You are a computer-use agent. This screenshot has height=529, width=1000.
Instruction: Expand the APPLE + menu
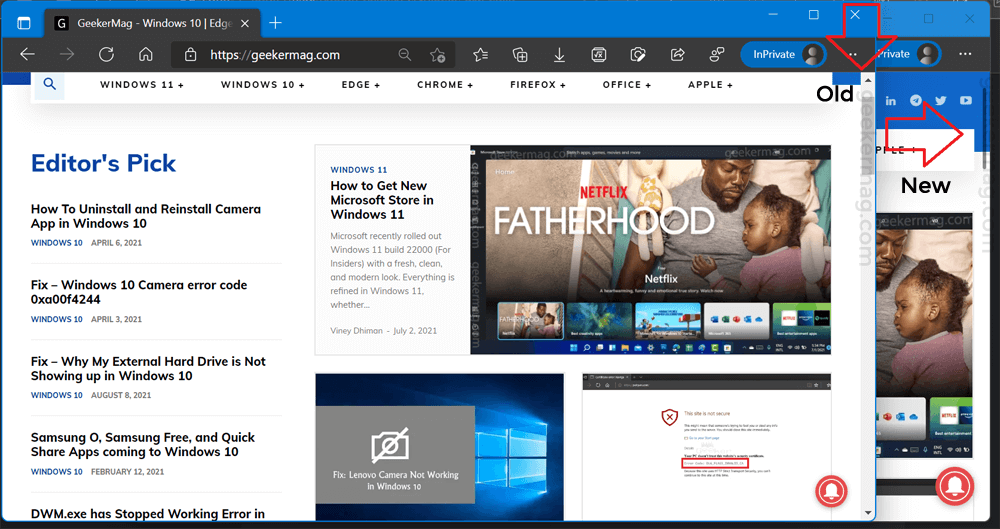click(x=710, y=85)
